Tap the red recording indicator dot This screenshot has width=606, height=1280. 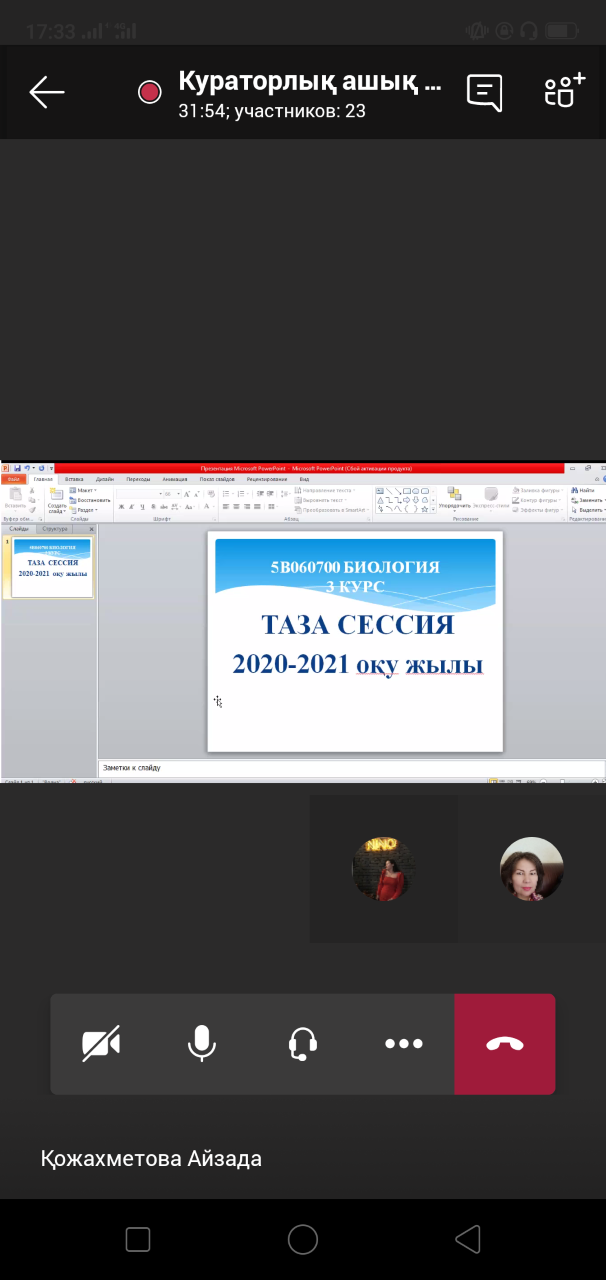149,93
